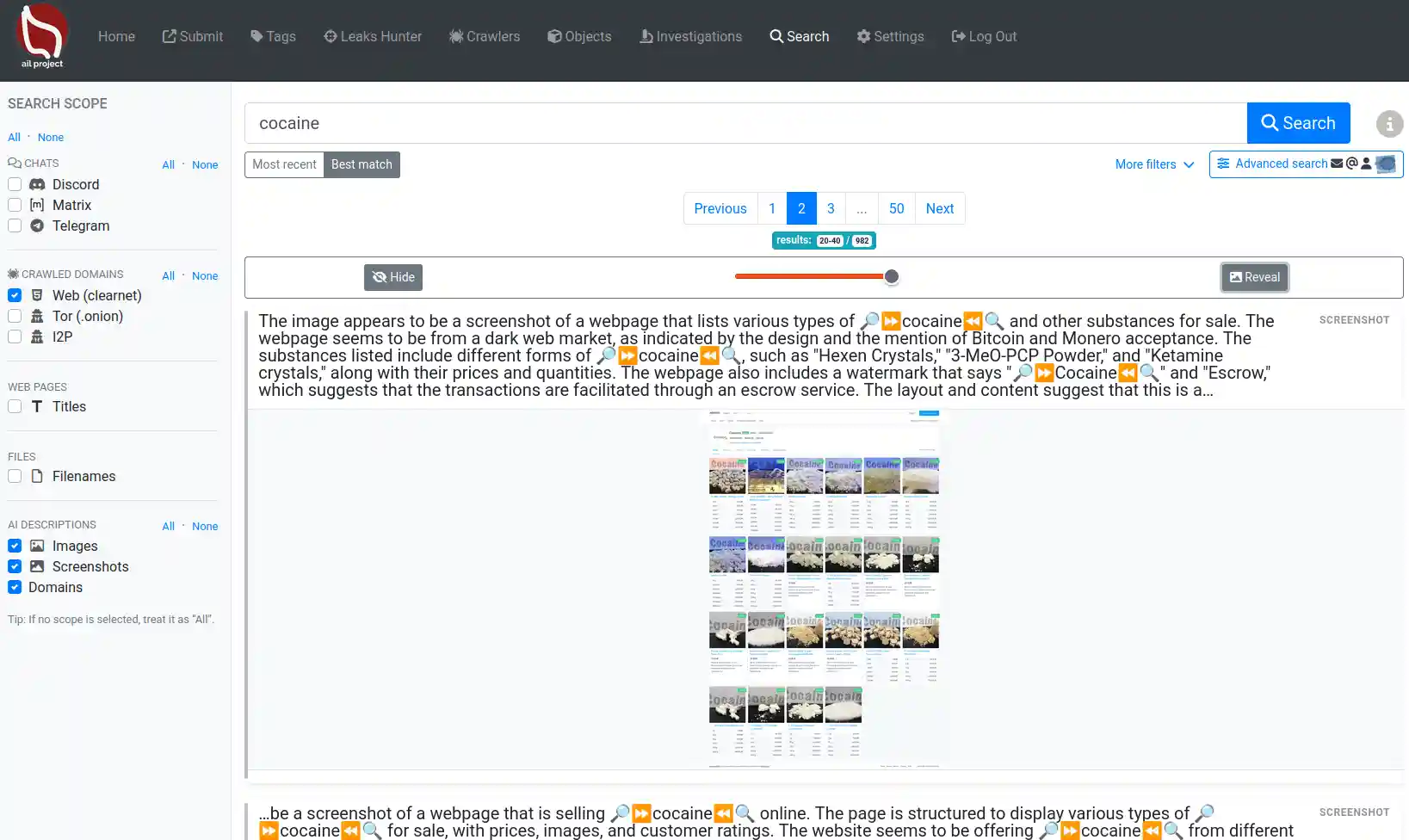Select the Best match sorting option
The image size is (1409, 840).
(x=362, y=164)
